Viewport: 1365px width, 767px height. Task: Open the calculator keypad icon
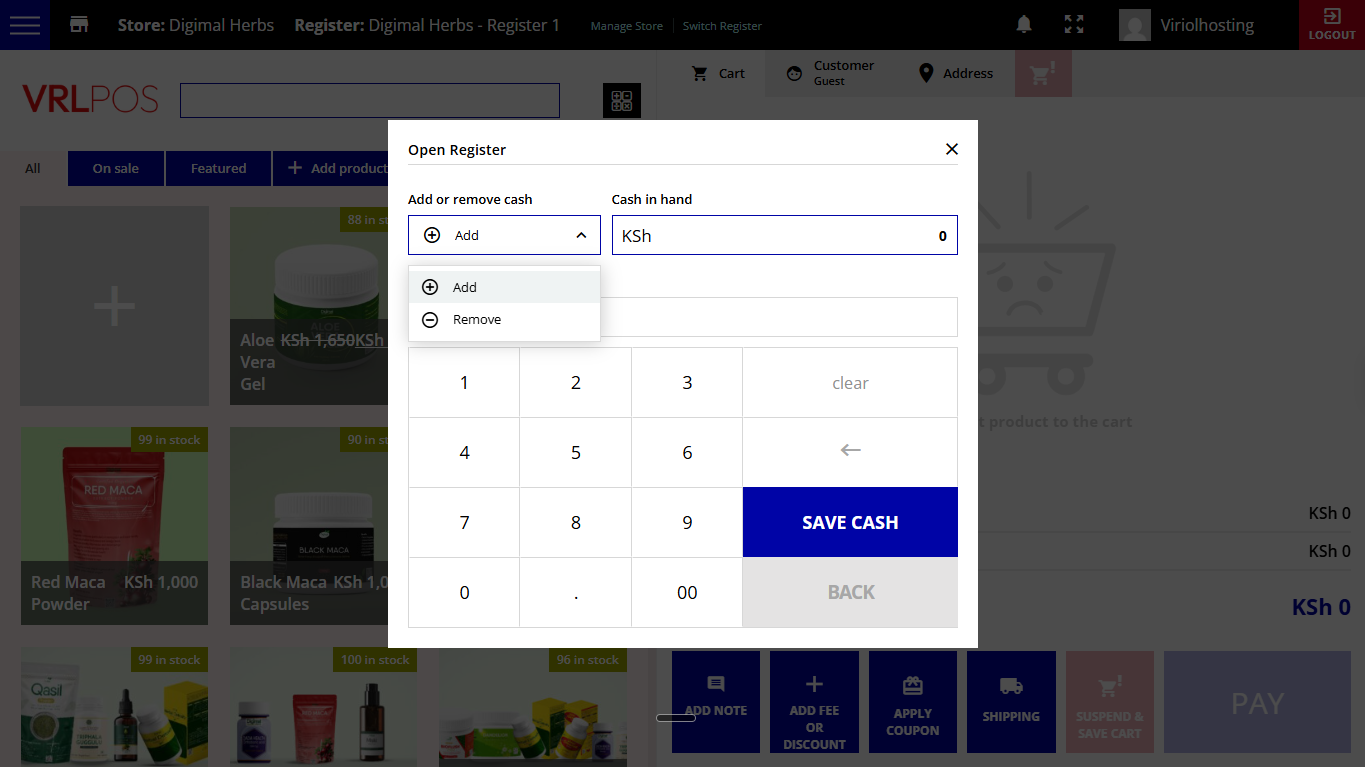coord(621,101)
